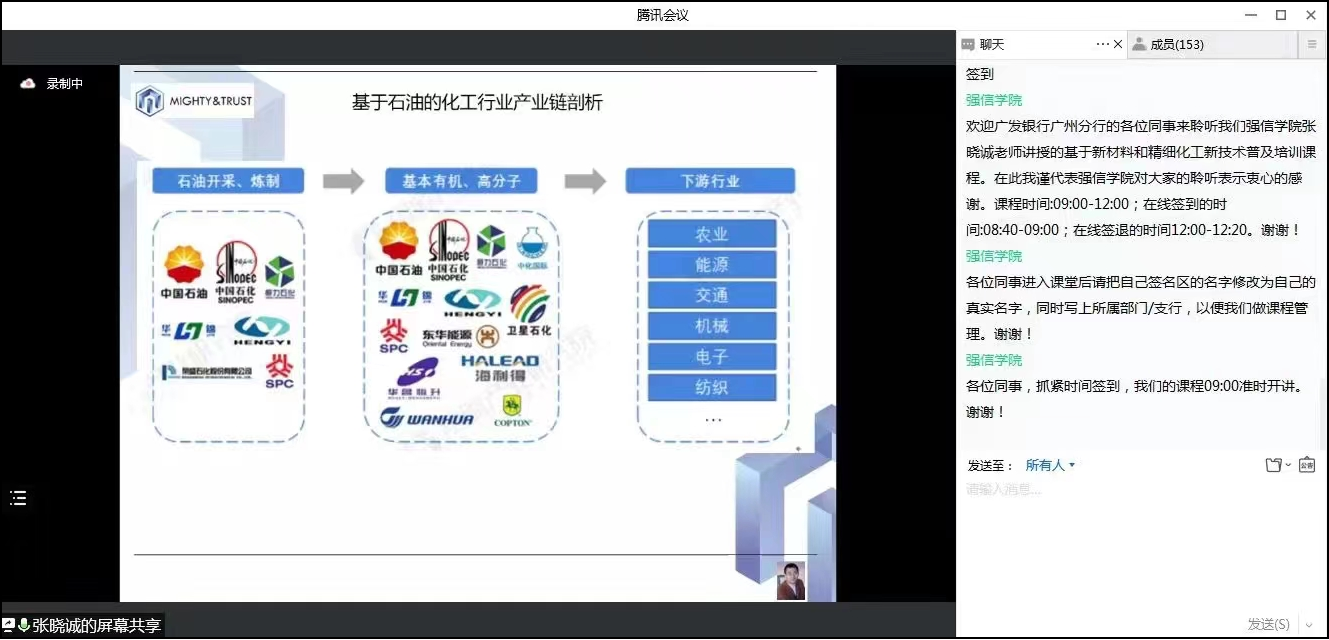This screenshot has height=640, width=1329.
Task: Click the SINOPEC logo in the middle column
Action: [448, 250]
